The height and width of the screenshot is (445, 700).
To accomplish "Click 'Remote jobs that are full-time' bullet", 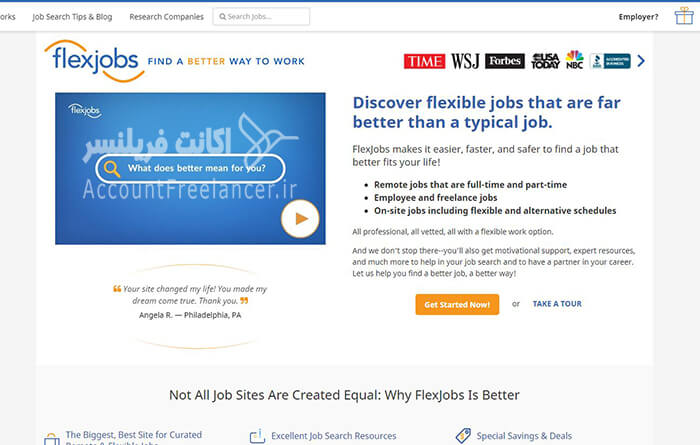I will [x=471, y=185].
